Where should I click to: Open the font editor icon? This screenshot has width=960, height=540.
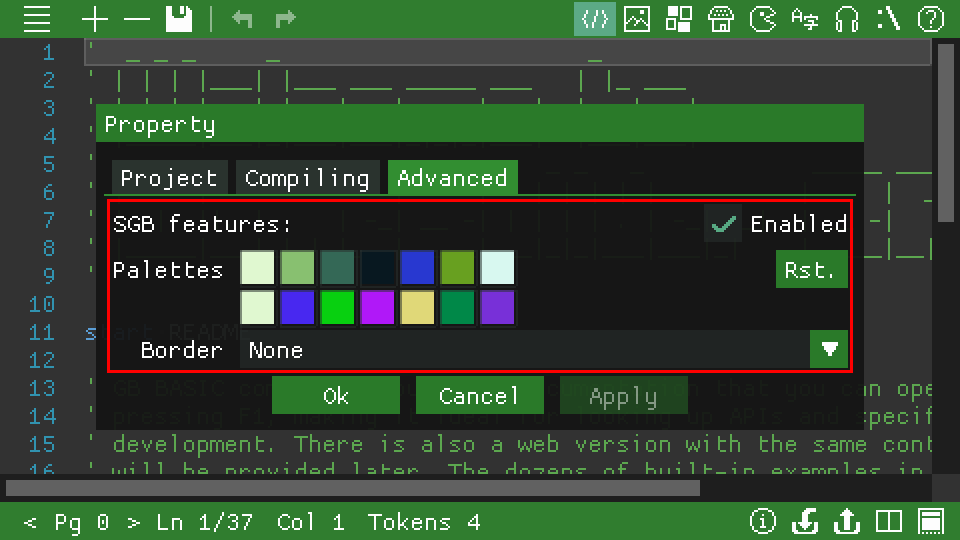pos(804,19)
